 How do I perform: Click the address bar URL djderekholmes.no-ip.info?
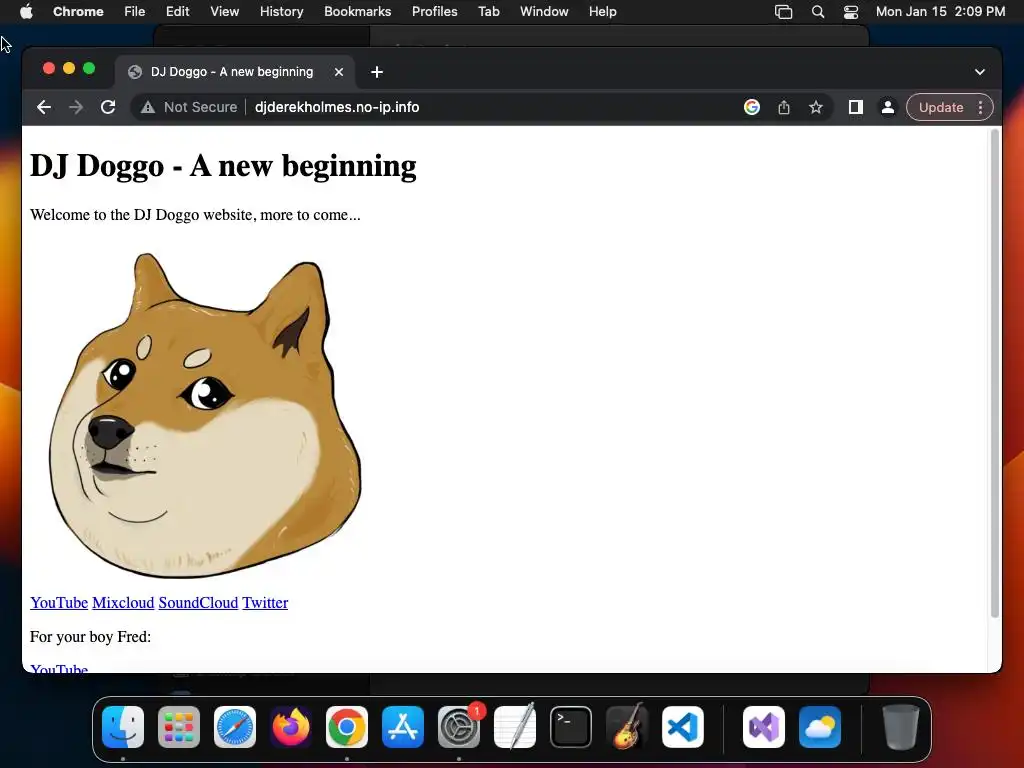point(337,107)
